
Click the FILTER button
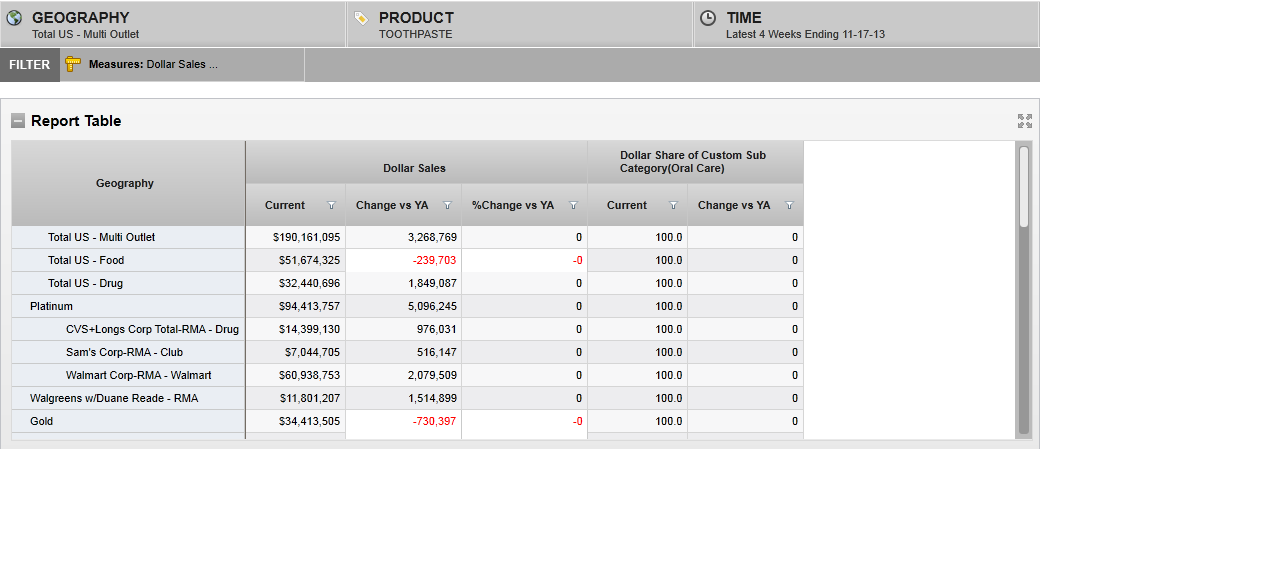coord(30,65)
